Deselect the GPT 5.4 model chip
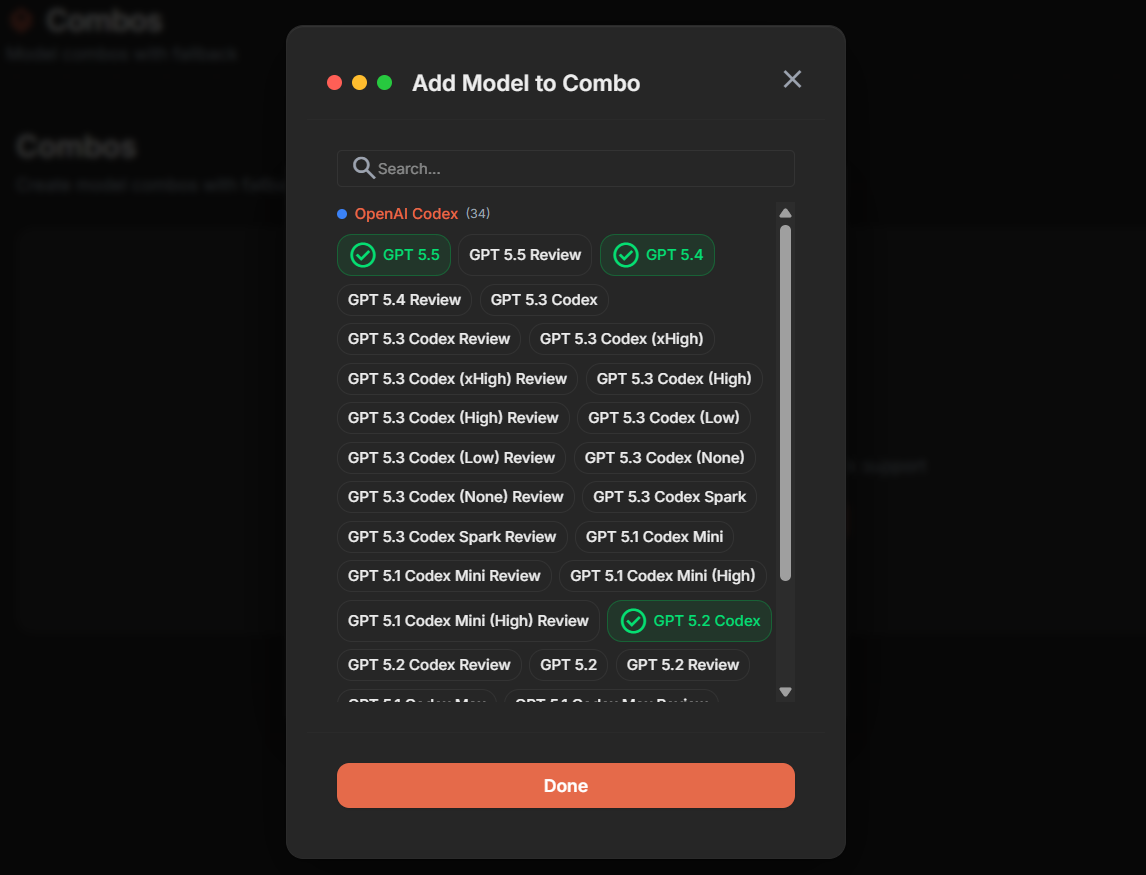The height and width of the screenshot is (875, 1146). pyautogui.click(x=657, y=255)
